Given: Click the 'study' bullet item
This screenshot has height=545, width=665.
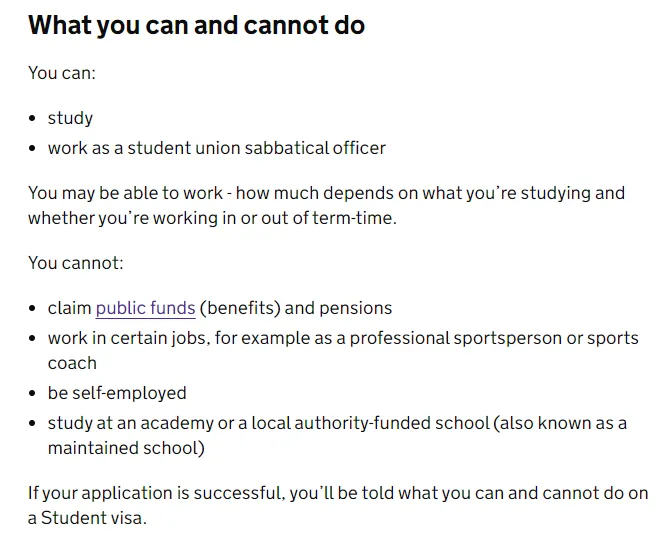Looking at the screenshot, I should pos(70,118).
